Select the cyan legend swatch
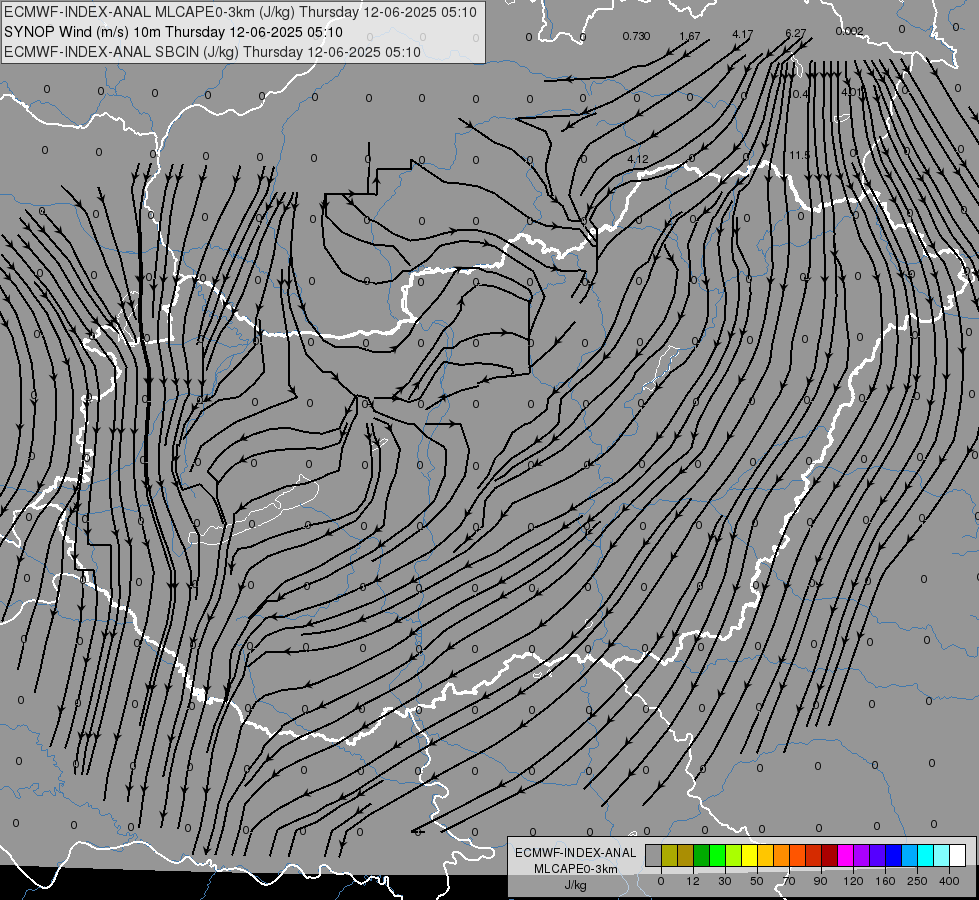 click(x=925, y=855)
